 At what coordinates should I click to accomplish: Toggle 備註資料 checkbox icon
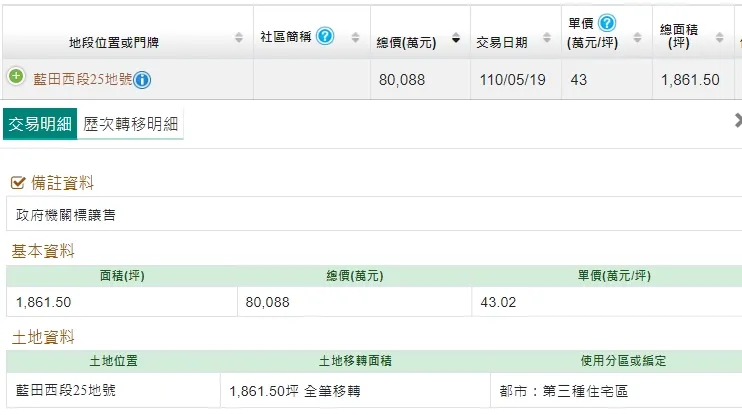[18, 183]
